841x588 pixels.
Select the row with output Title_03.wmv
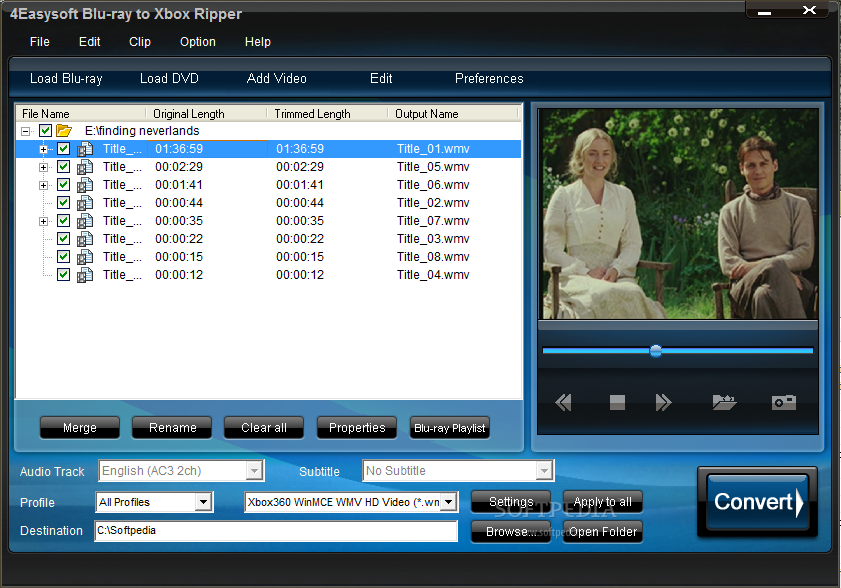(x=269, y=239)
